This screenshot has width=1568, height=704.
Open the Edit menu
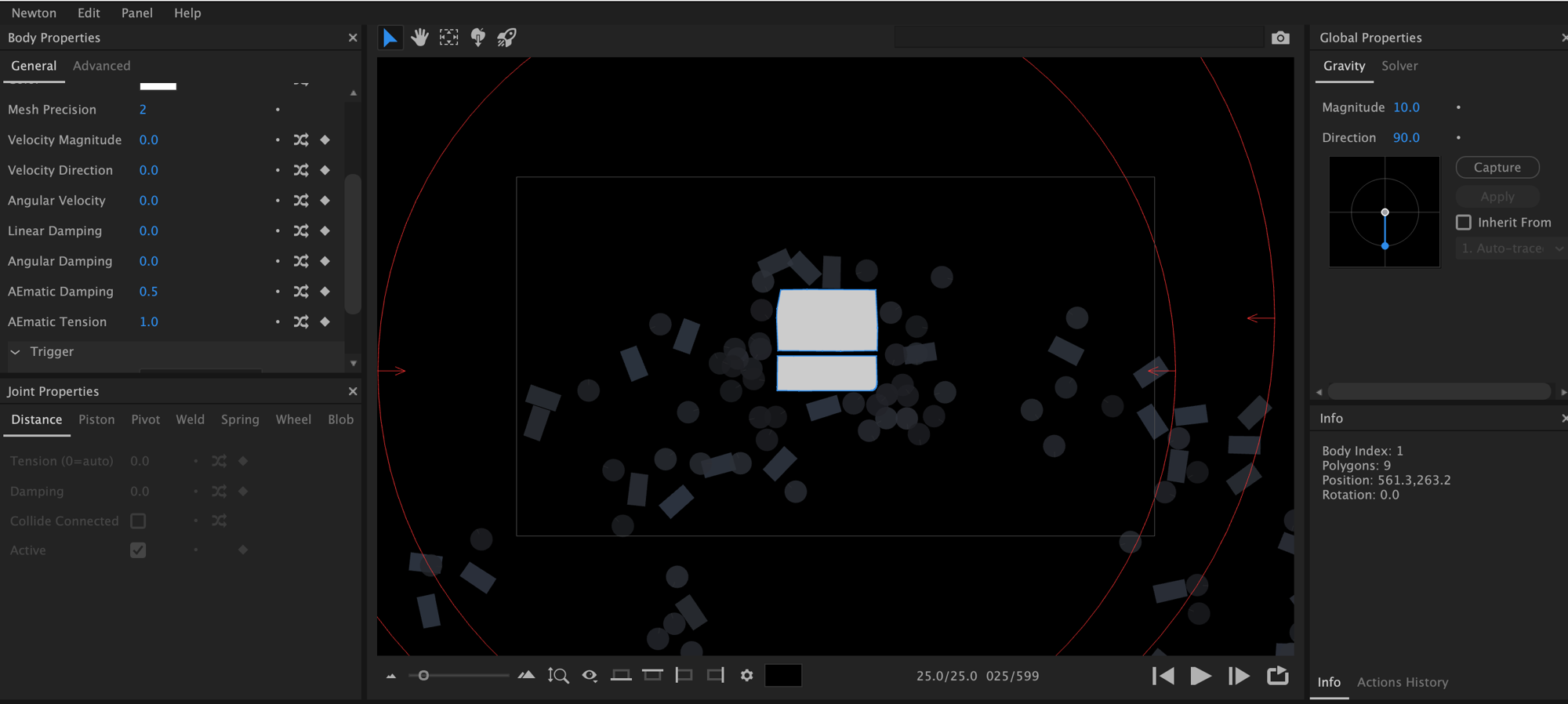(x=89, y=13)
